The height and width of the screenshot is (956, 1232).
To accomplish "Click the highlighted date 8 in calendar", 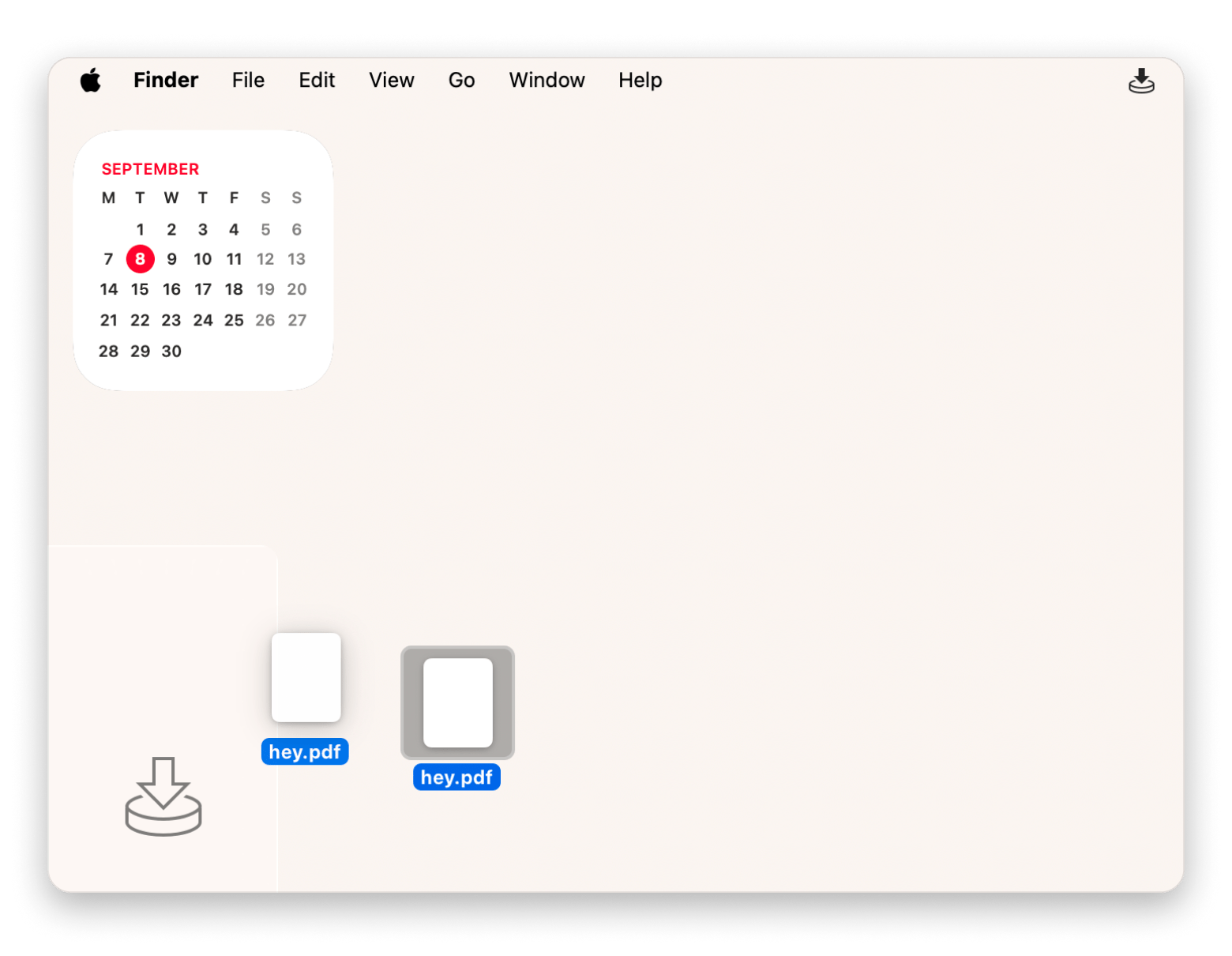I will tap(141, 258).
